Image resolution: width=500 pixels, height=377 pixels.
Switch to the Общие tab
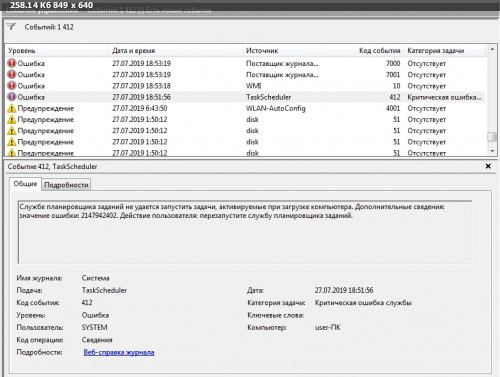tap(25, 184)
